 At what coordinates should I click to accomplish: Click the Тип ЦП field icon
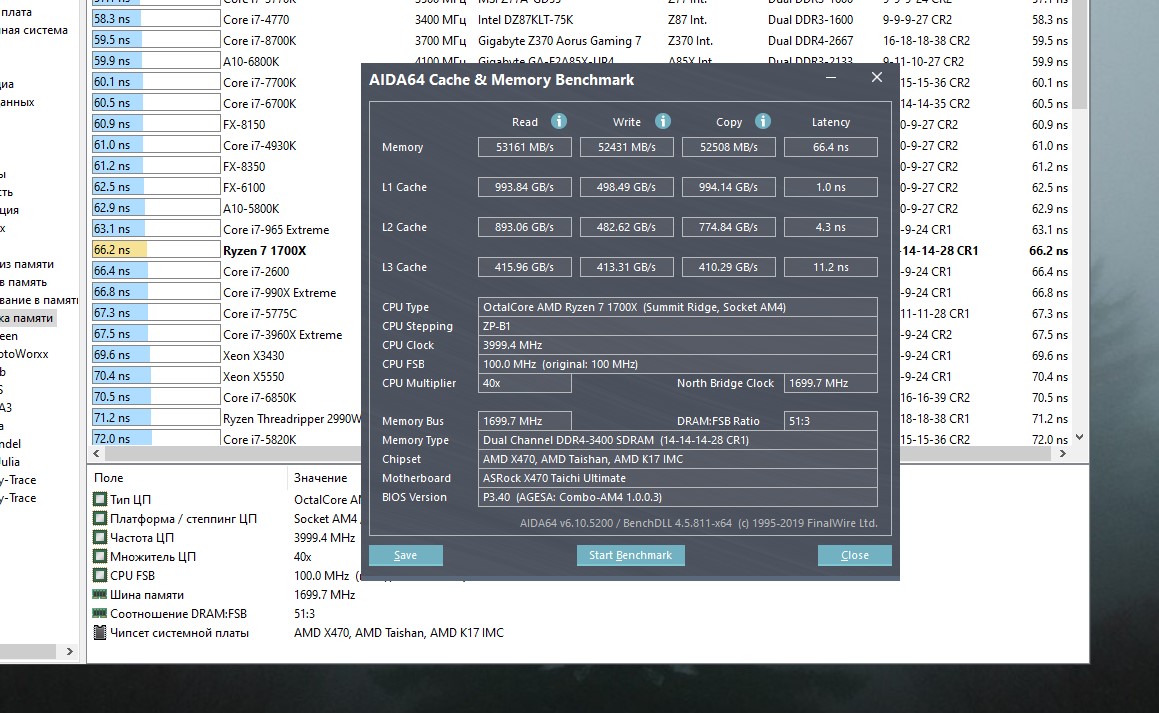coord(100,499)
